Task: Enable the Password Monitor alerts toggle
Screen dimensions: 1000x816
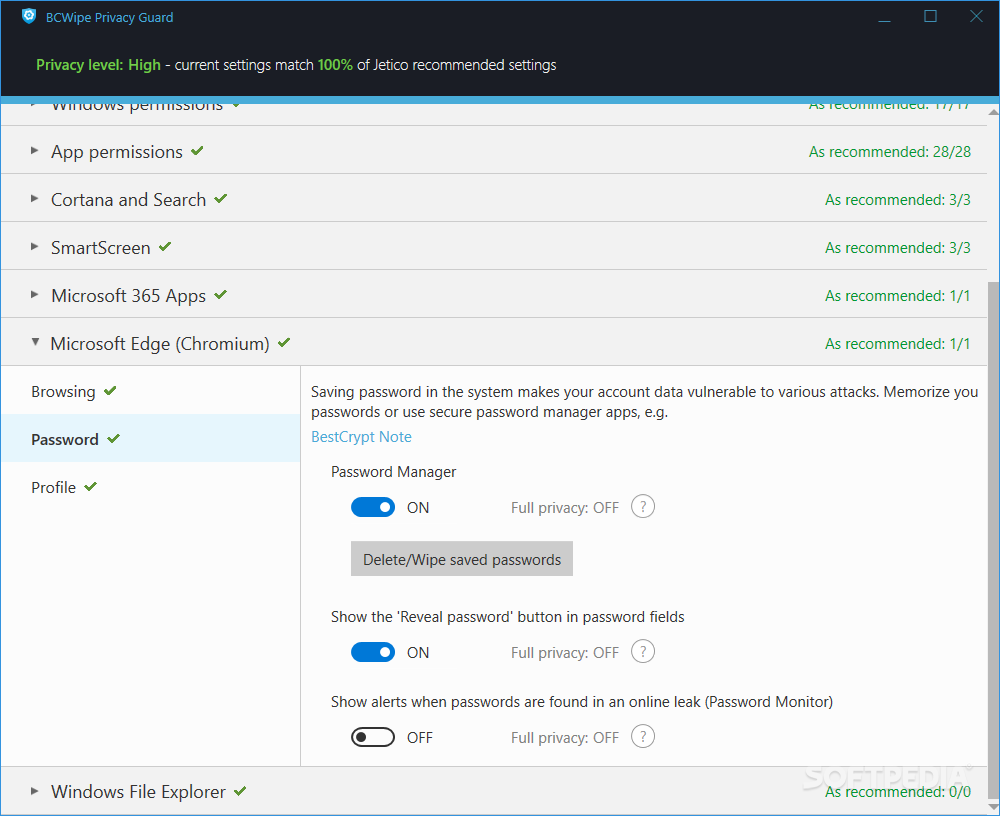Action: [373, 737]
